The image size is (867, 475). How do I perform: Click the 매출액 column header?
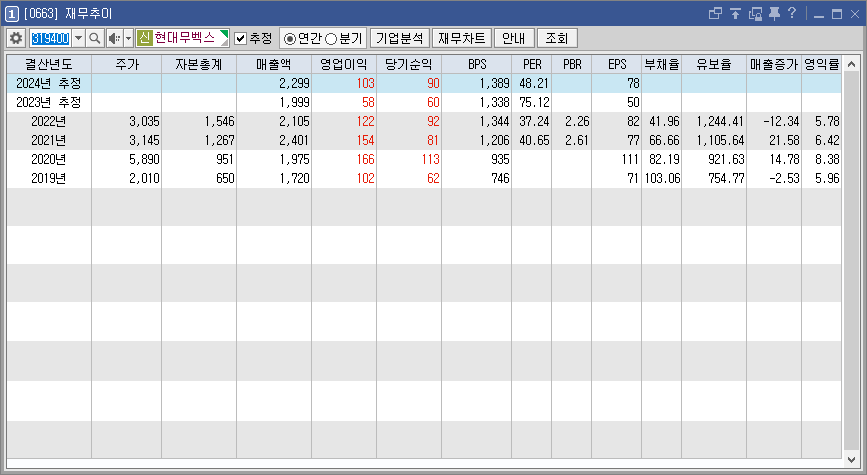[x=274, y=64]
